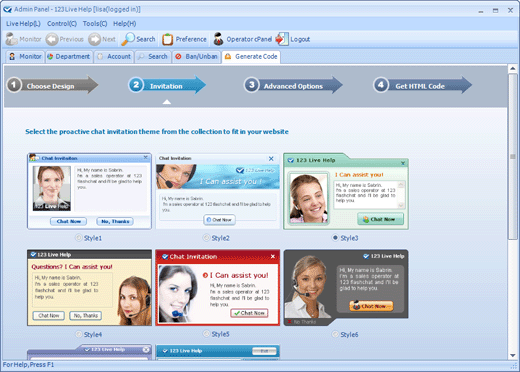Screen dimensions: 520x372
Task: Open Preference clipboard icon in toolbar
Action: [168, 39]
